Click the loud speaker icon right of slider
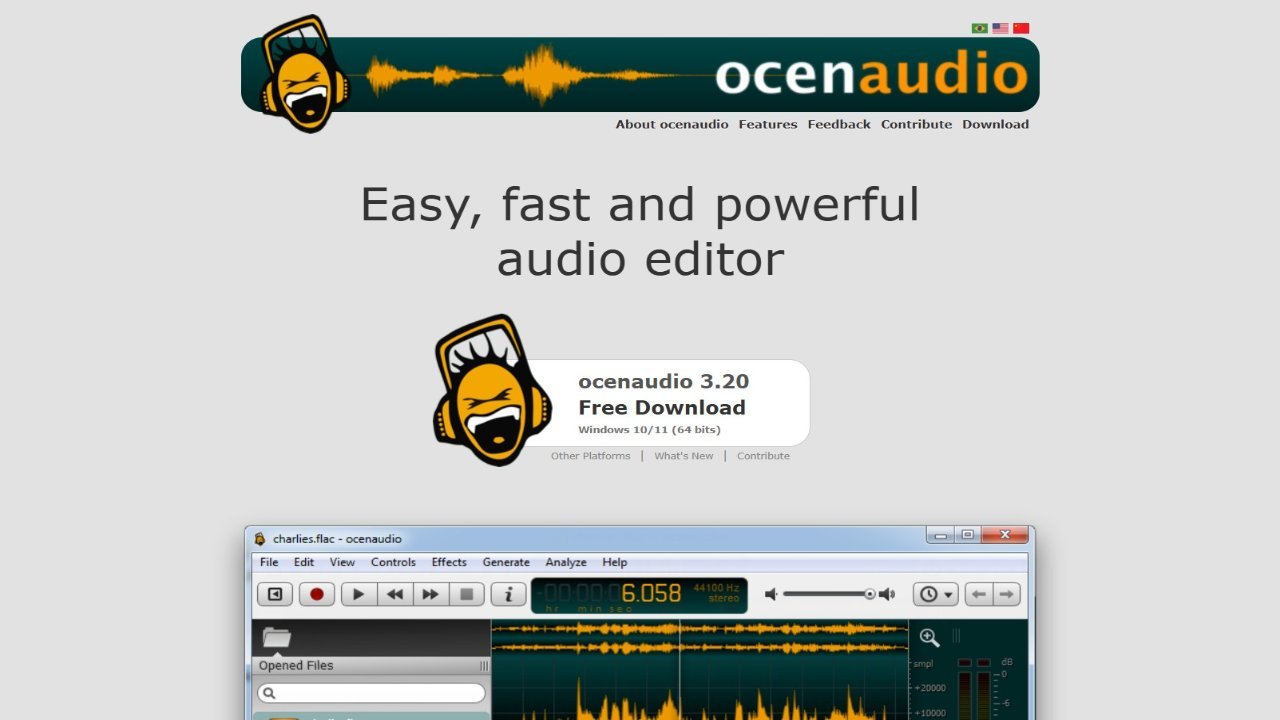This screenshot has height=720, width=1280. 887,594
